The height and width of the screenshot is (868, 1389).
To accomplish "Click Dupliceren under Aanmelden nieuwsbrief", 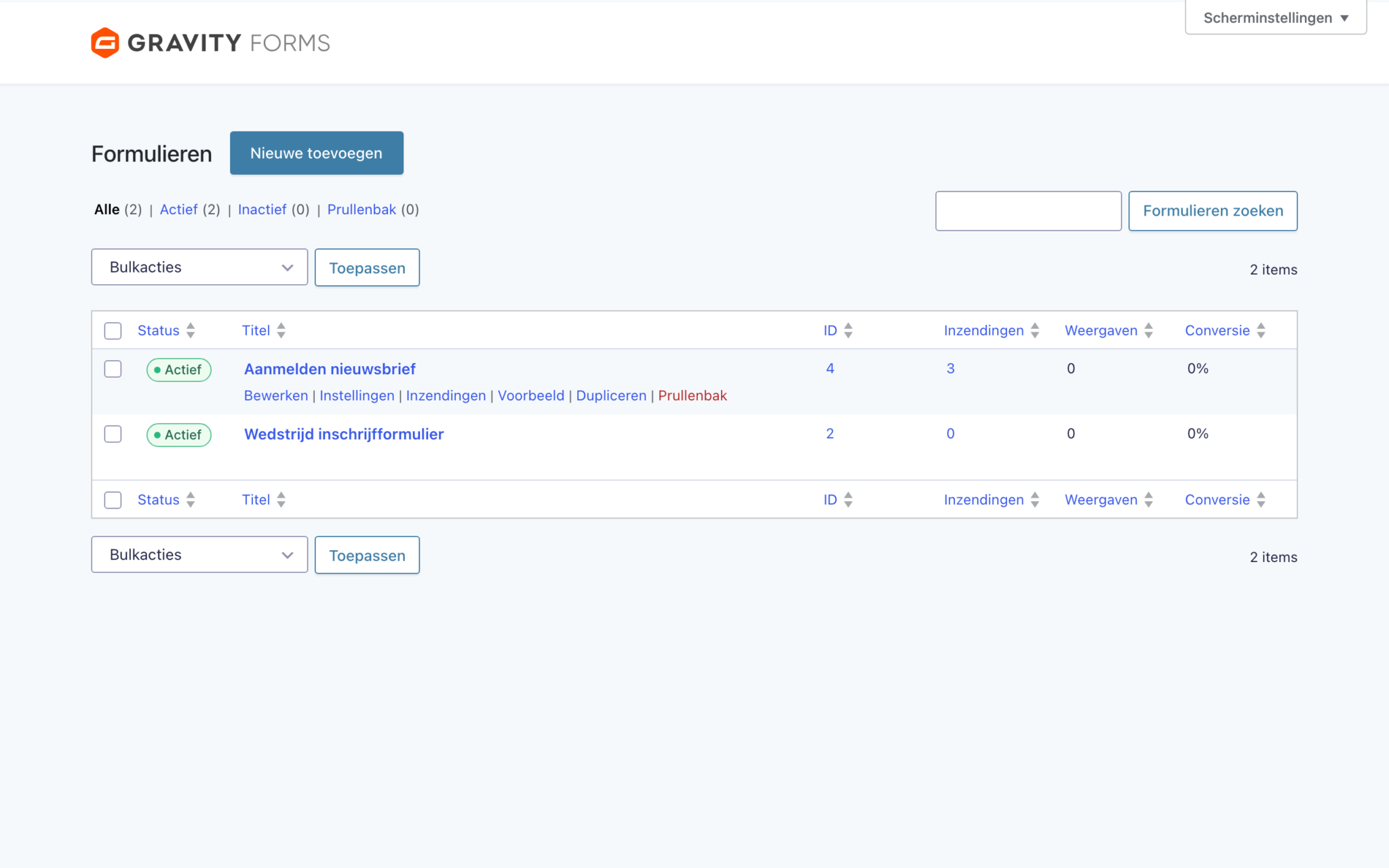I will (x=611, y=395).
